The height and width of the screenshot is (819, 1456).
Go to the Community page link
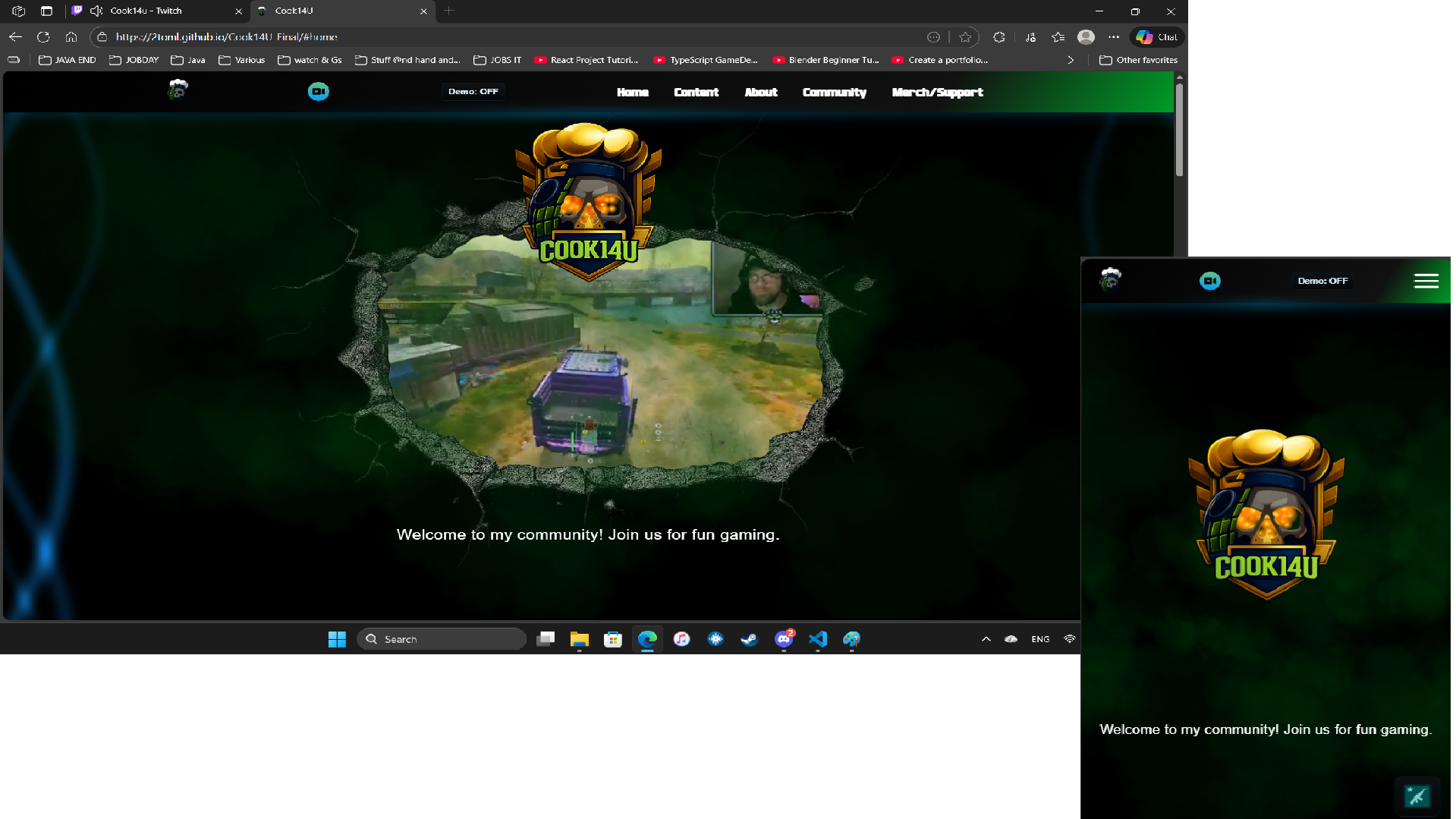click(834, 93)
